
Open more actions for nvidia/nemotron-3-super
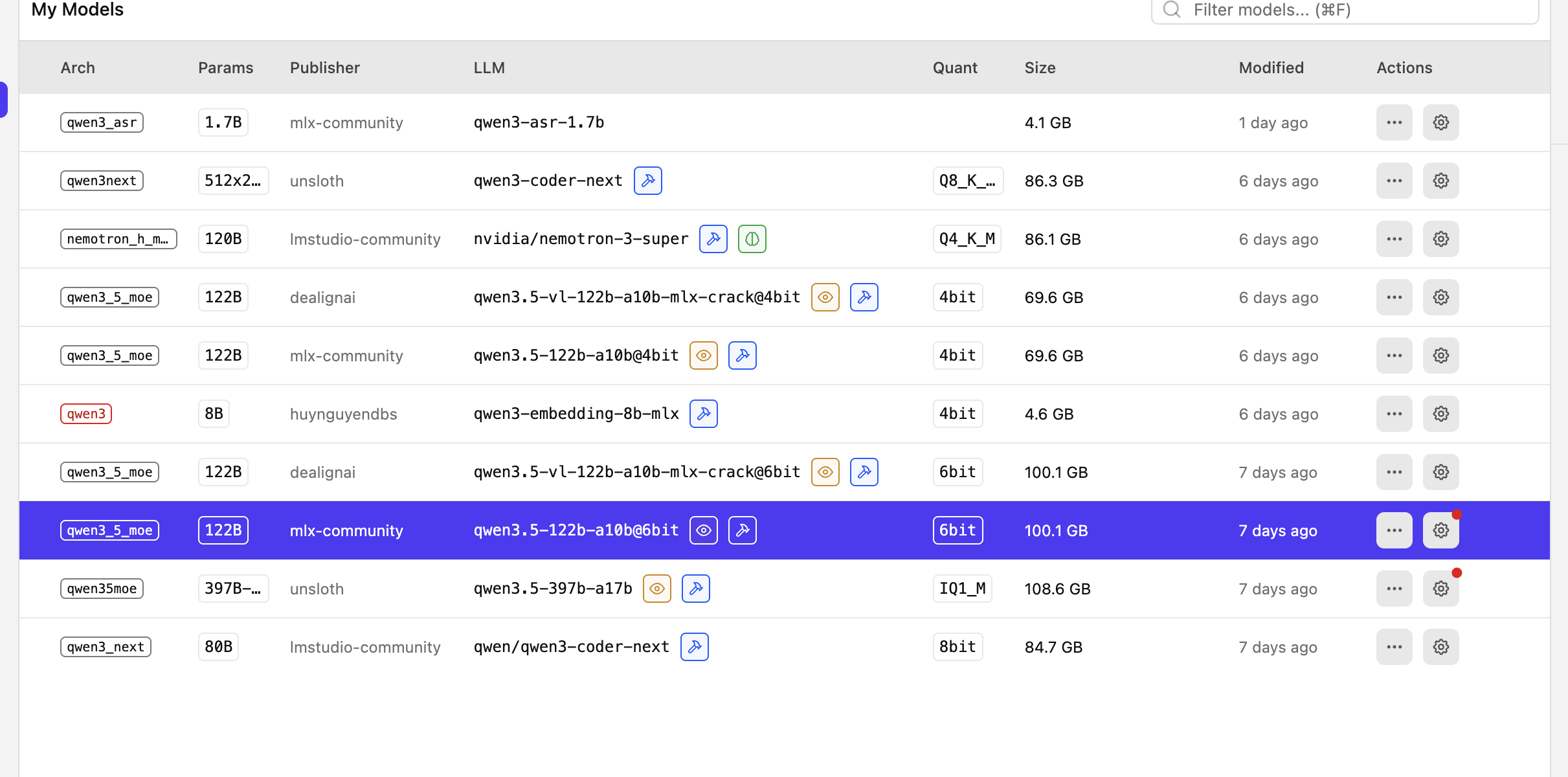click(1394, 239)
